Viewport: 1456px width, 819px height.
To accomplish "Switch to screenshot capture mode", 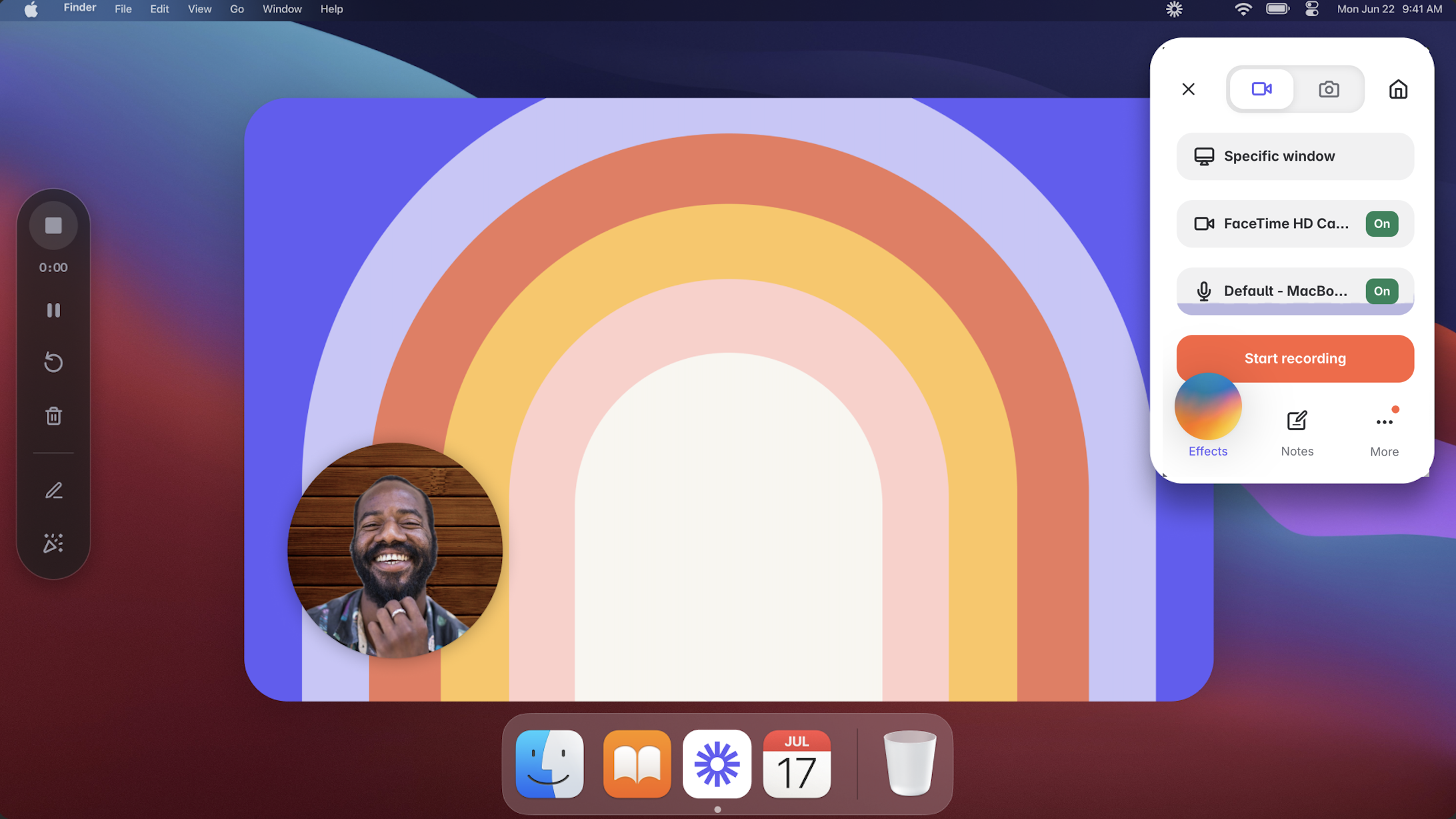I will coord(1329,89).
